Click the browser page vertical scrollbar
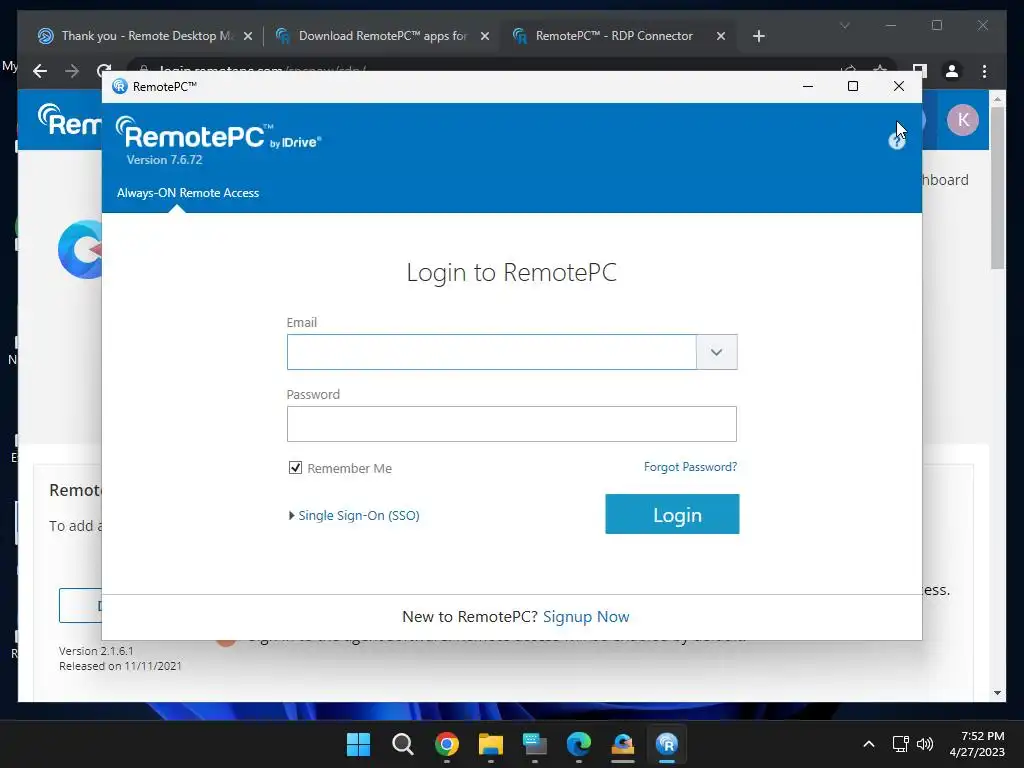This screenshot has width=1024, height=768. point(997,188)
